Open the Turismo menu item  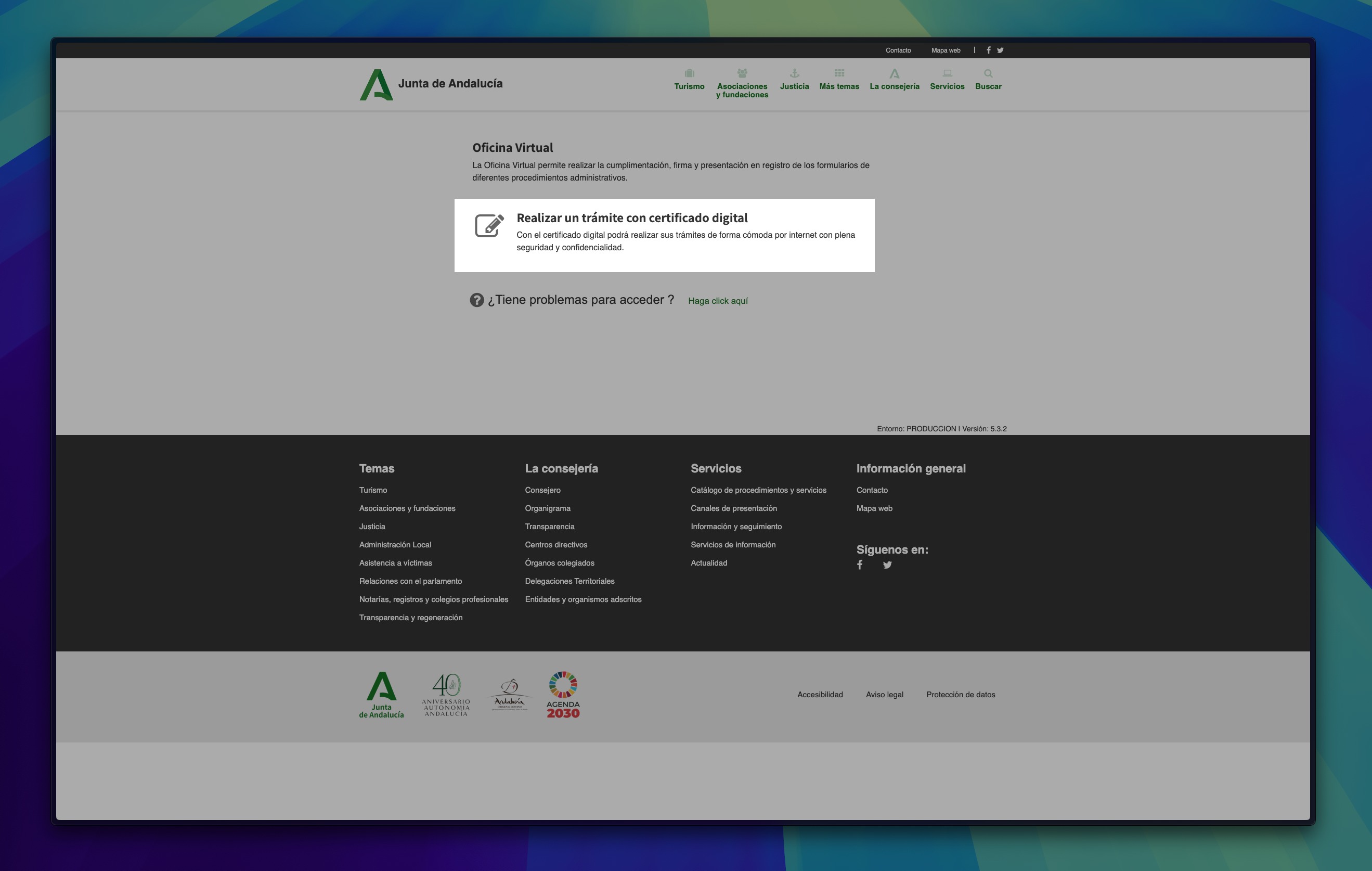(x=689, y=80)
